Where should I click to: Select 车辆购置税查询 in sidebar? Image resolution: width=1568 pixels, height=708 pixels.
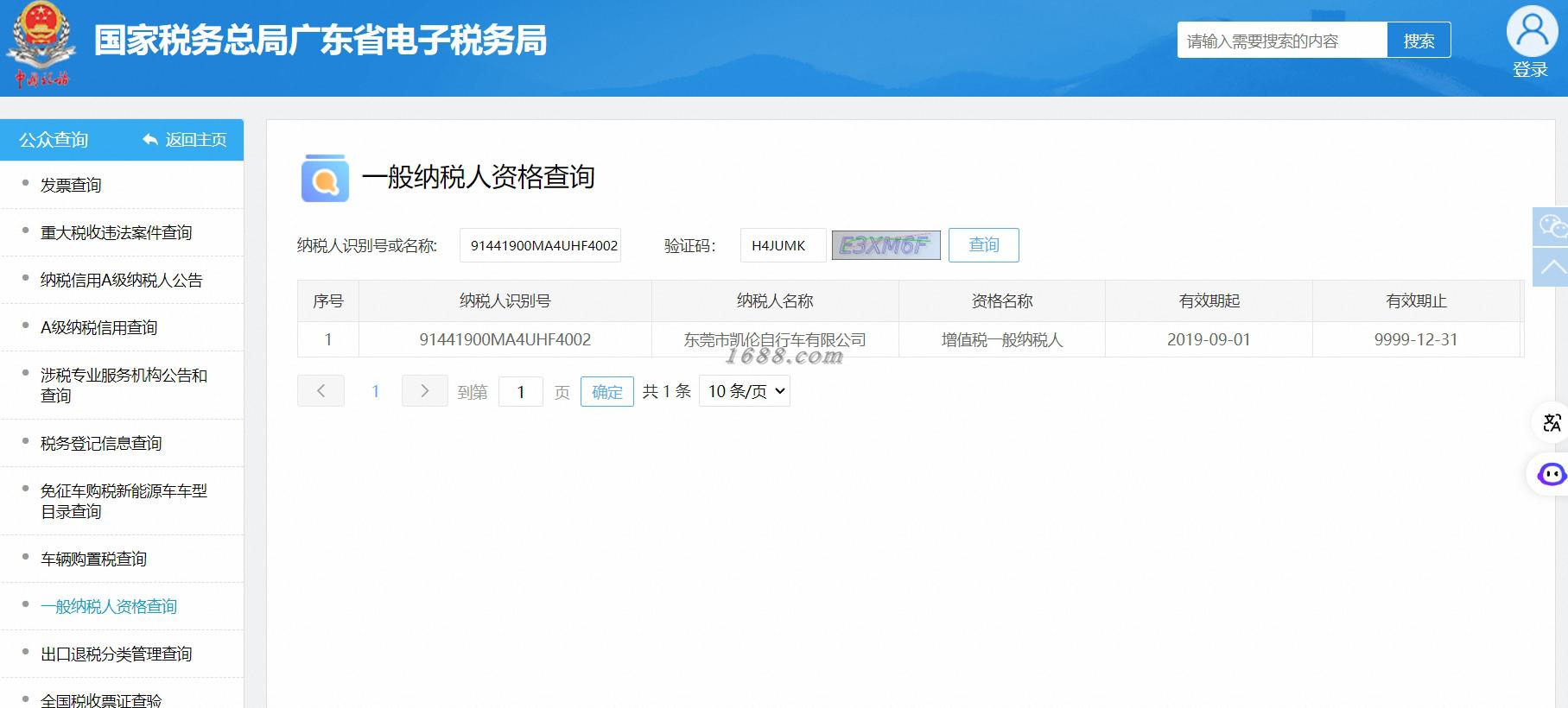93,559
